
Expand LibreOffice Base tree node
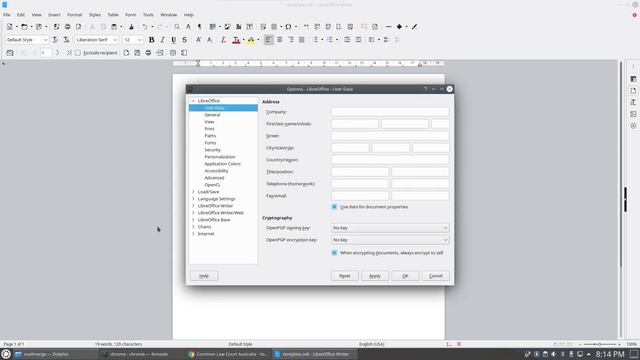pos(193,220)
